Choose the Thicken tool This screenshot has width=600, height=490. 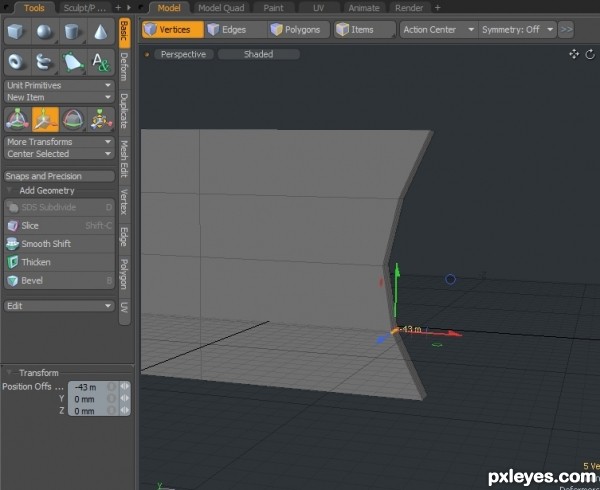[59, 262]
